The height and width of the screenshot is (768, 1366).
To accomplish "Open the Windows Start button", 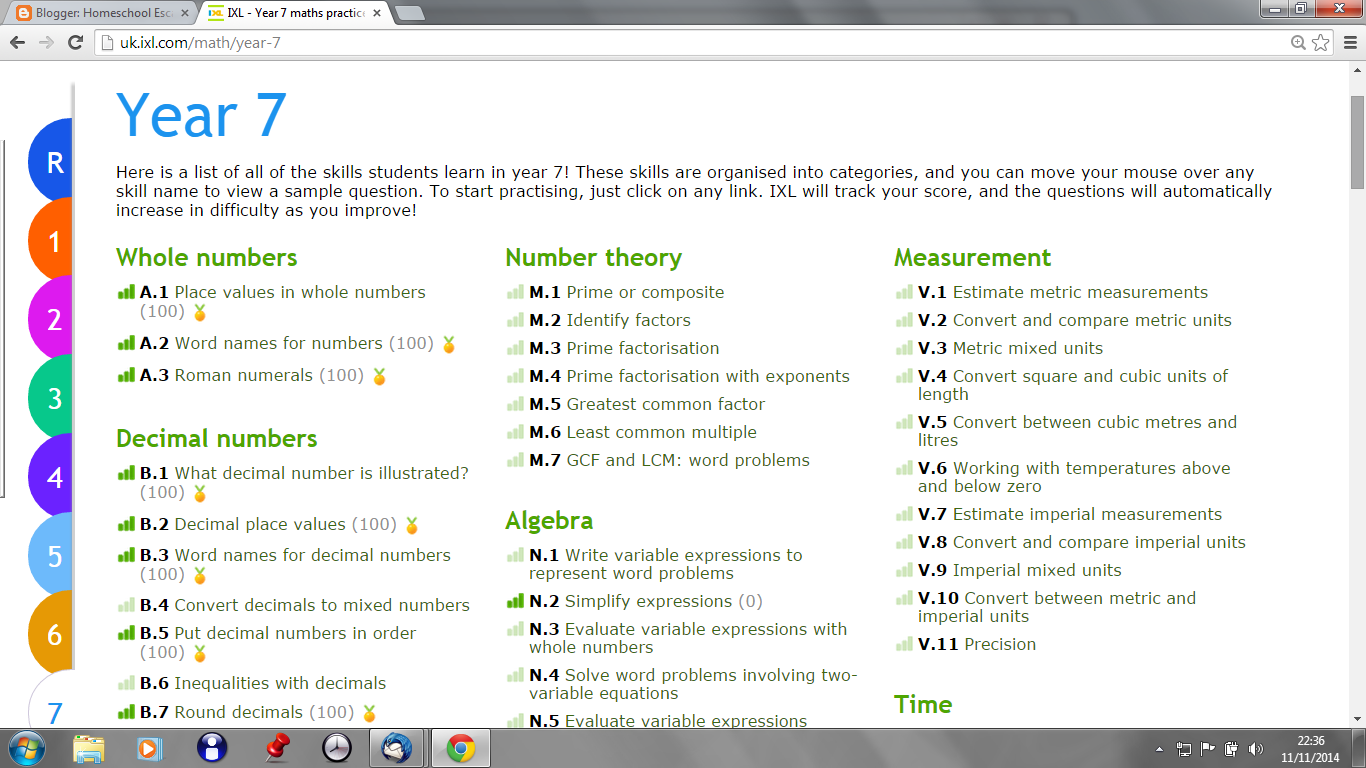I will click(26, 747).
